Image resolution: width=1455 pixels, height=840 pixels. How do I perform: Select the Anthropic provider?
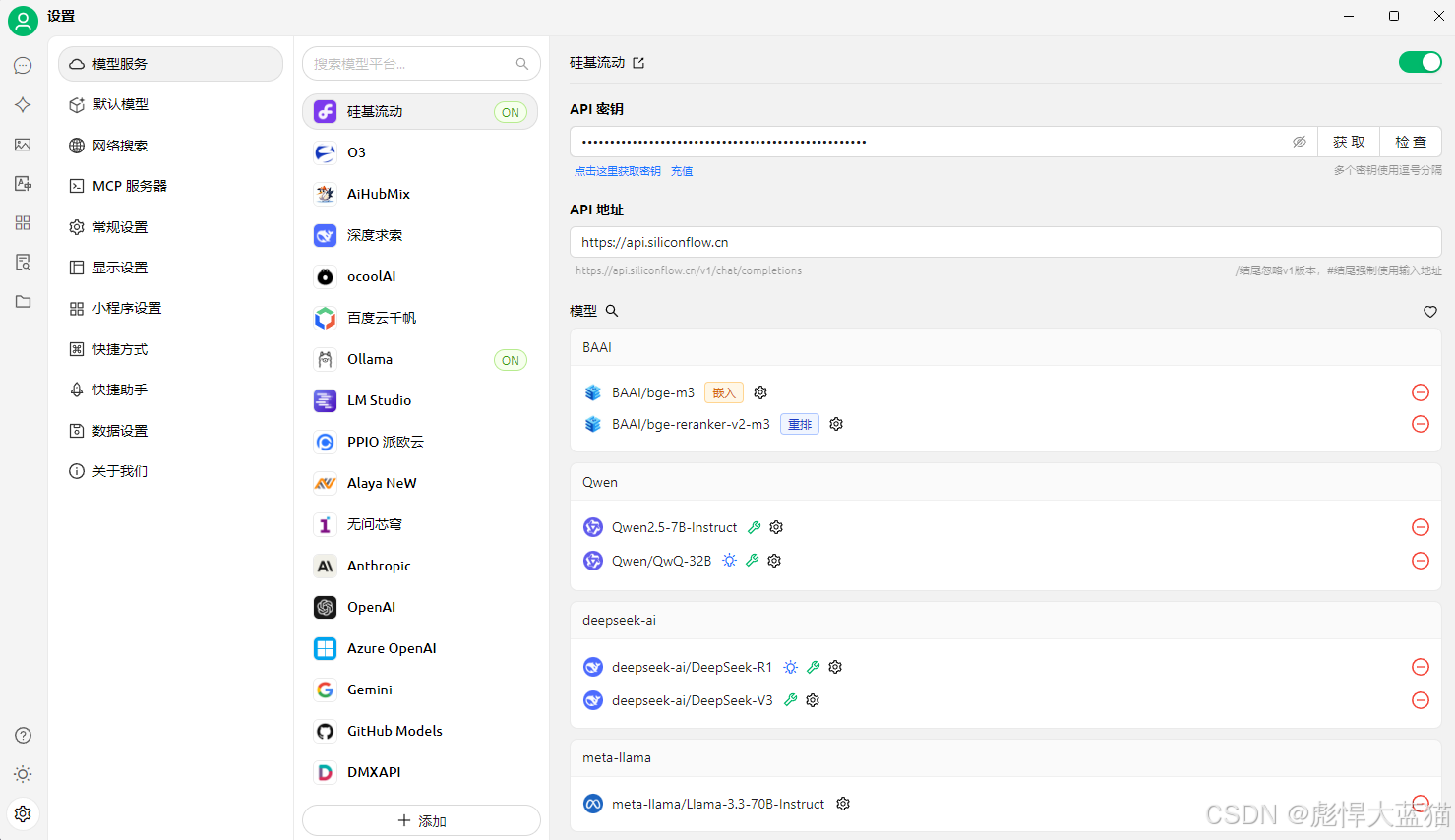click(420, 566)
